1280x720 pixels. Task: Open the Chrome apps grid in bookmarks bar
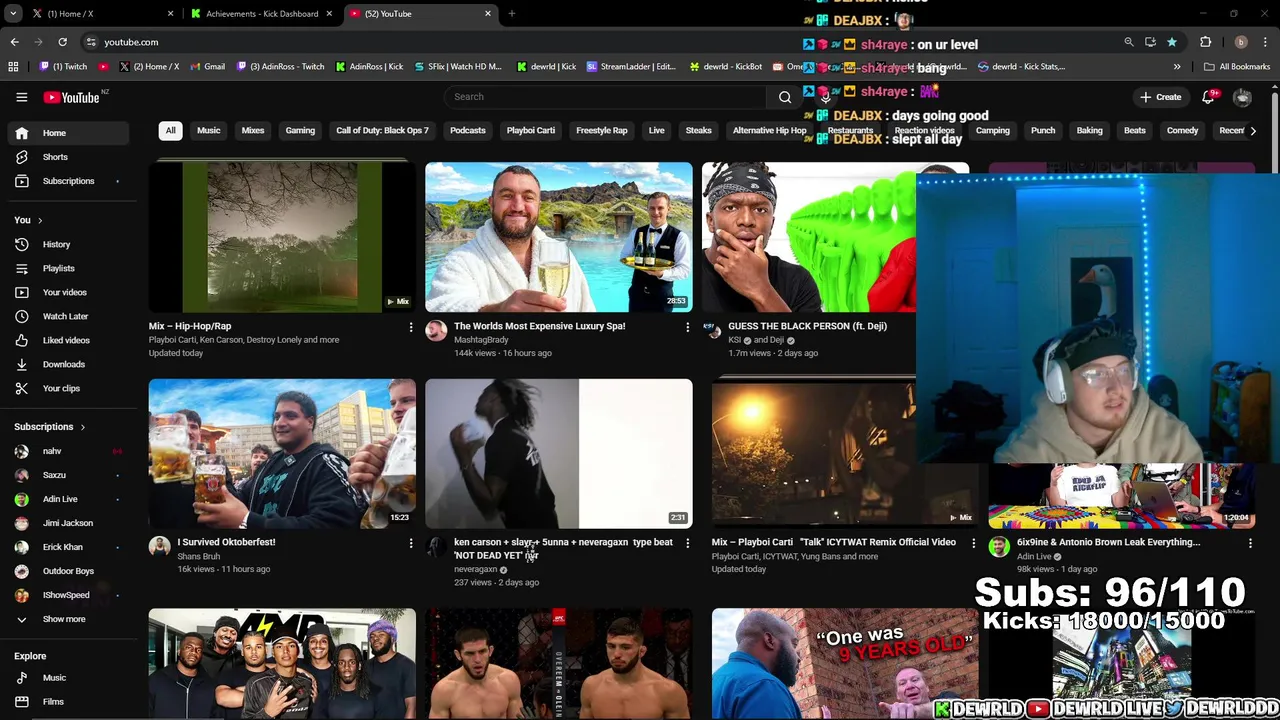point(13,67)
